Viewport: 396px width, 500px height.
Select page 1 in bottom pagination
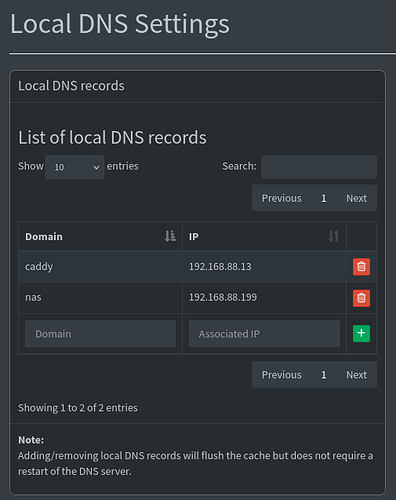324,375
